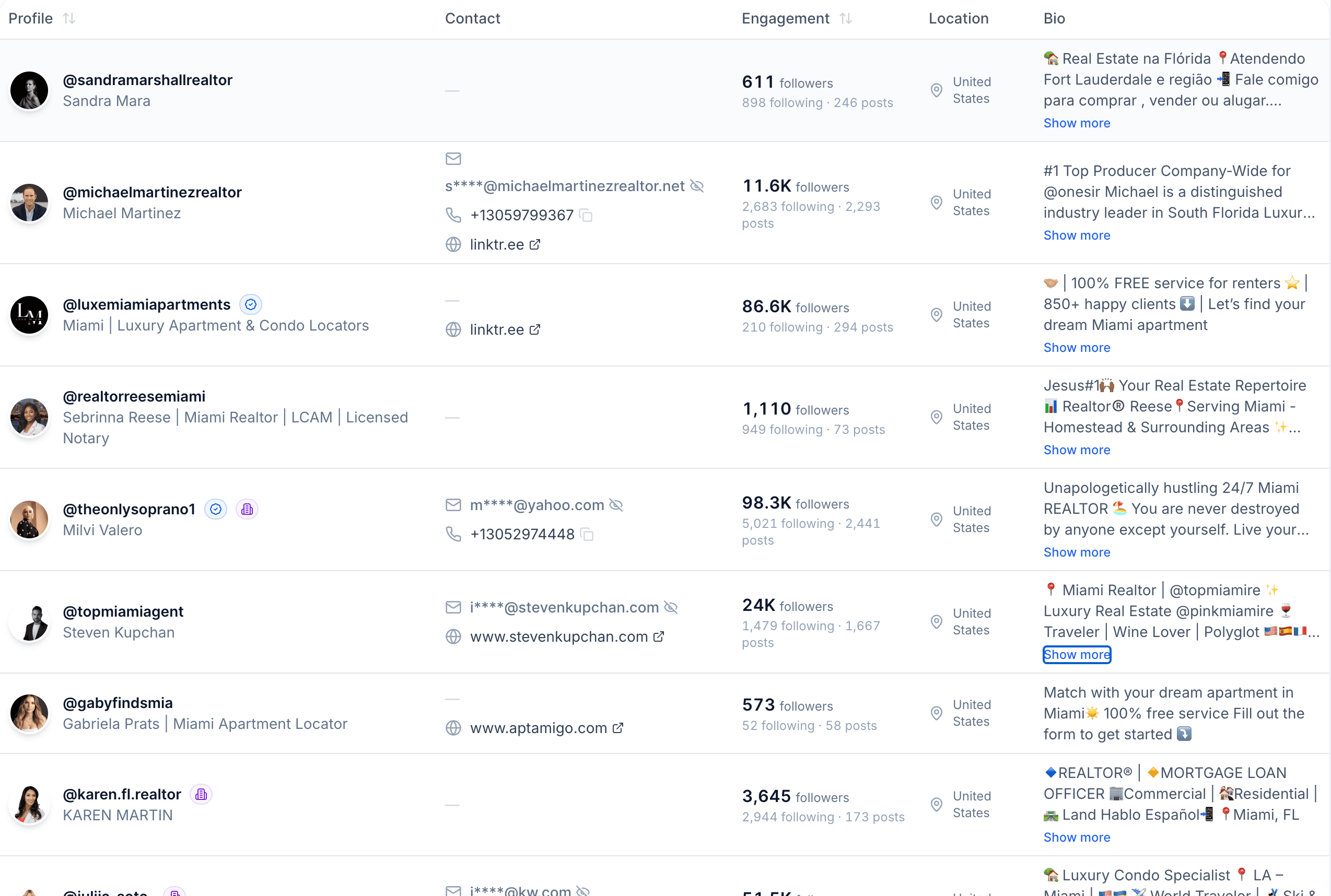The height and width of the screenshot is (896, 1331).
Task: Copy Michael Martinez phone number
Action: click(x=586, y=216)
